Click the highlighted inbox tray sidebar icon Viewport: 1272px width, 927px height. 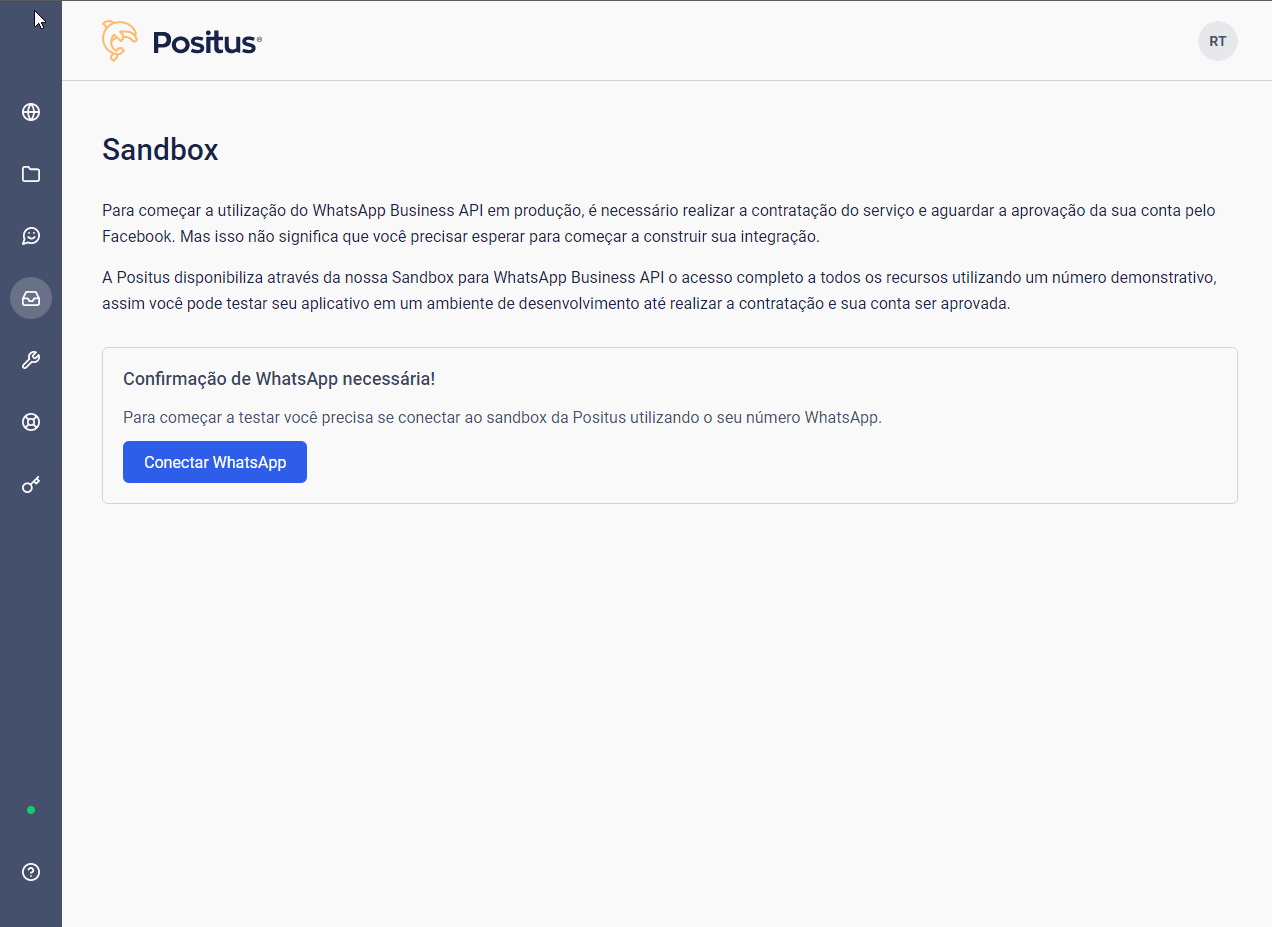31,298
